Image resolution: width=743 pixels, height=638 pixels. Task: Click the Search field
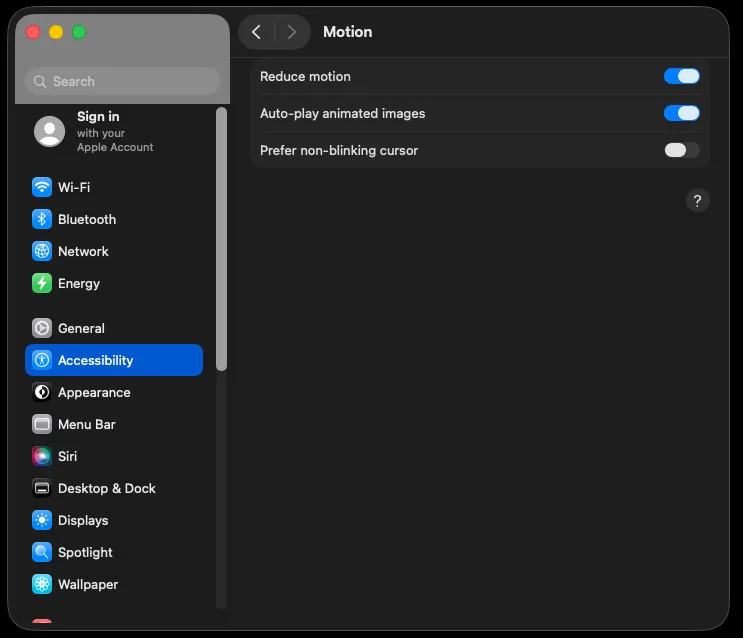pos(122,81)
